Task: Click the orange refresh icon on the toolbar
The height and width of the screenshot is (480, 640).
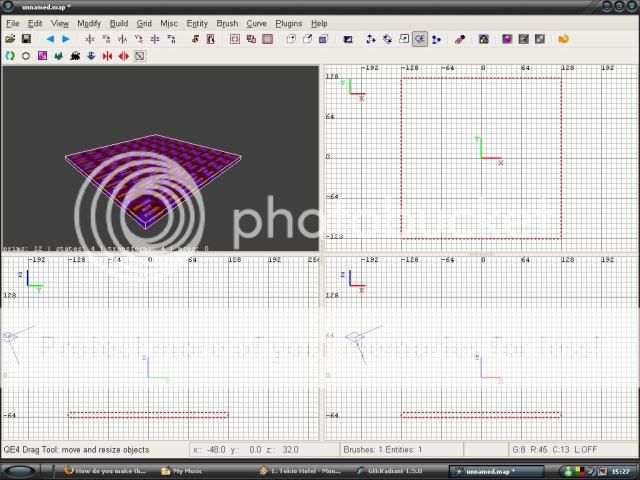Action: pos(564,39)
